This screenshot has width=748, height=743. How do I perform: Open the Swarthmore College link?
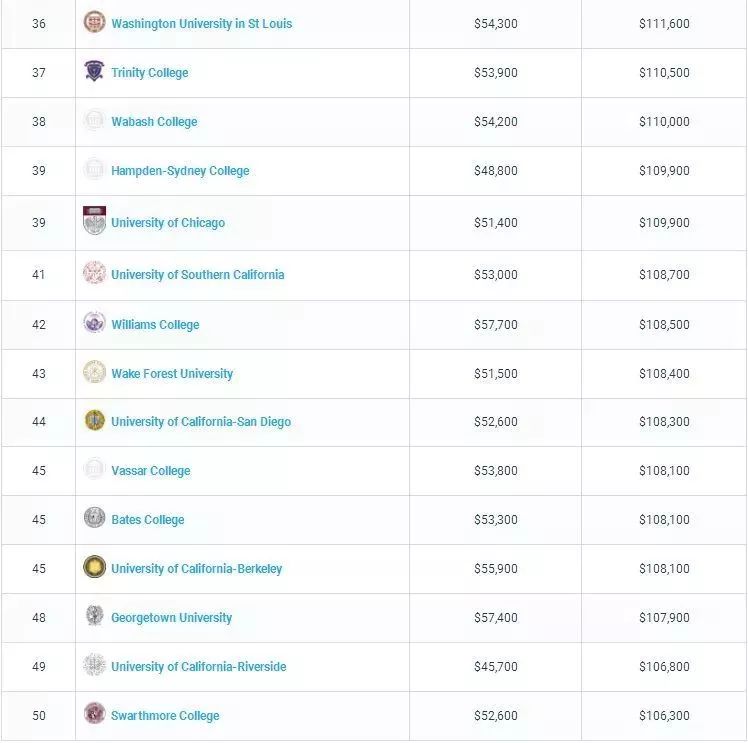tap(165, 716)
